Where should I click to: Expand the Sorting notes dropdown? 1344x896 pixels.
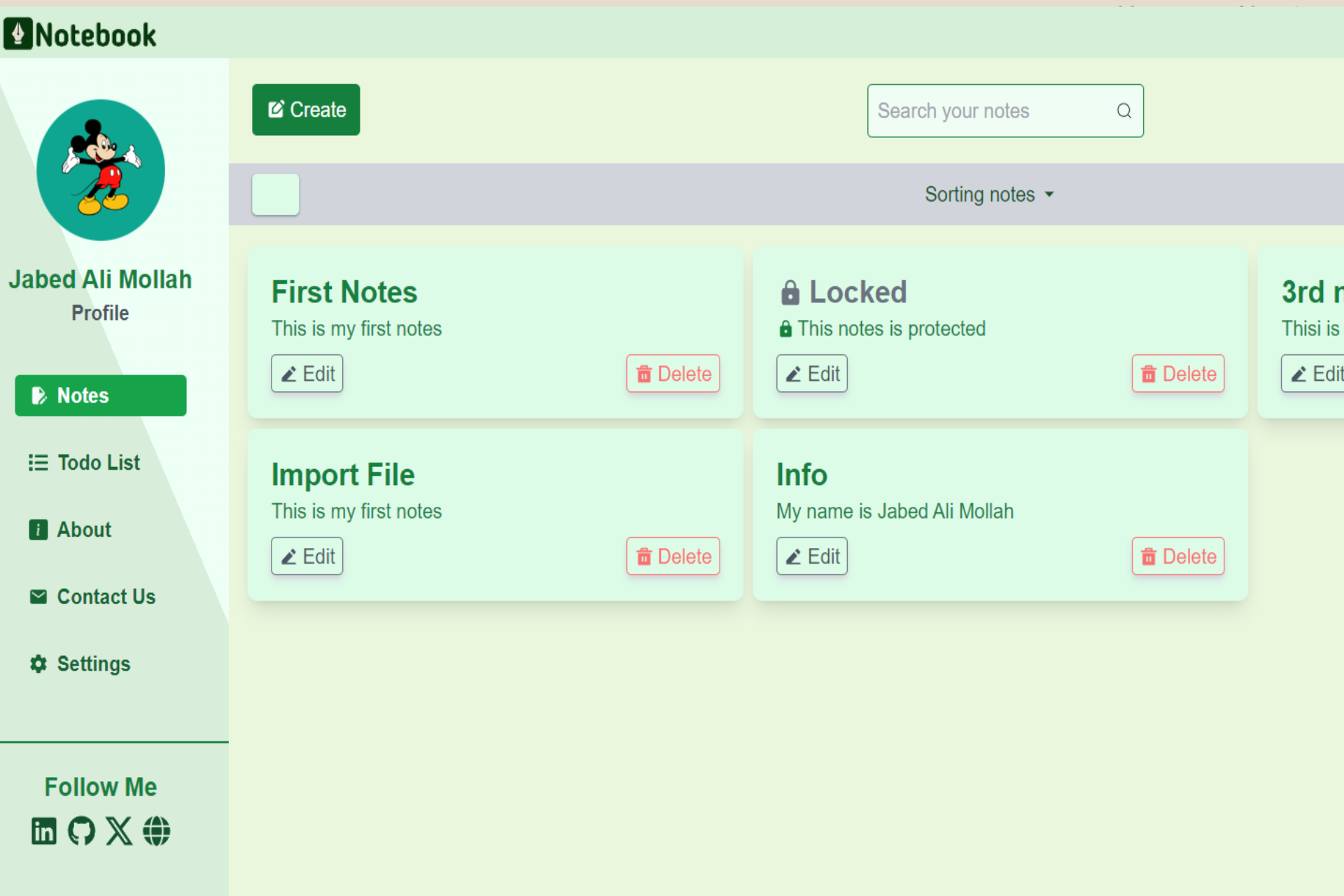click(988, 194)
